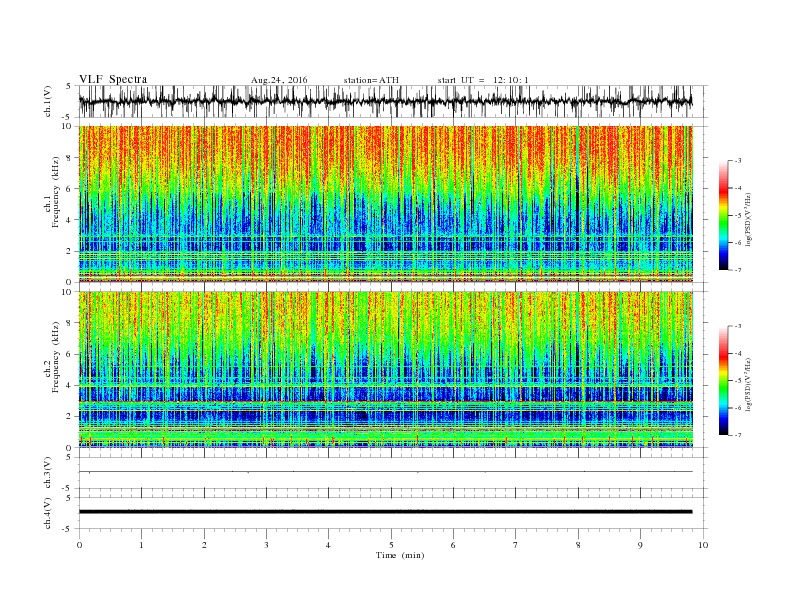Viewport: 792px width, 612px height.
Task: Click the "4" minute tick label
Action: click(x=329, y=545)
